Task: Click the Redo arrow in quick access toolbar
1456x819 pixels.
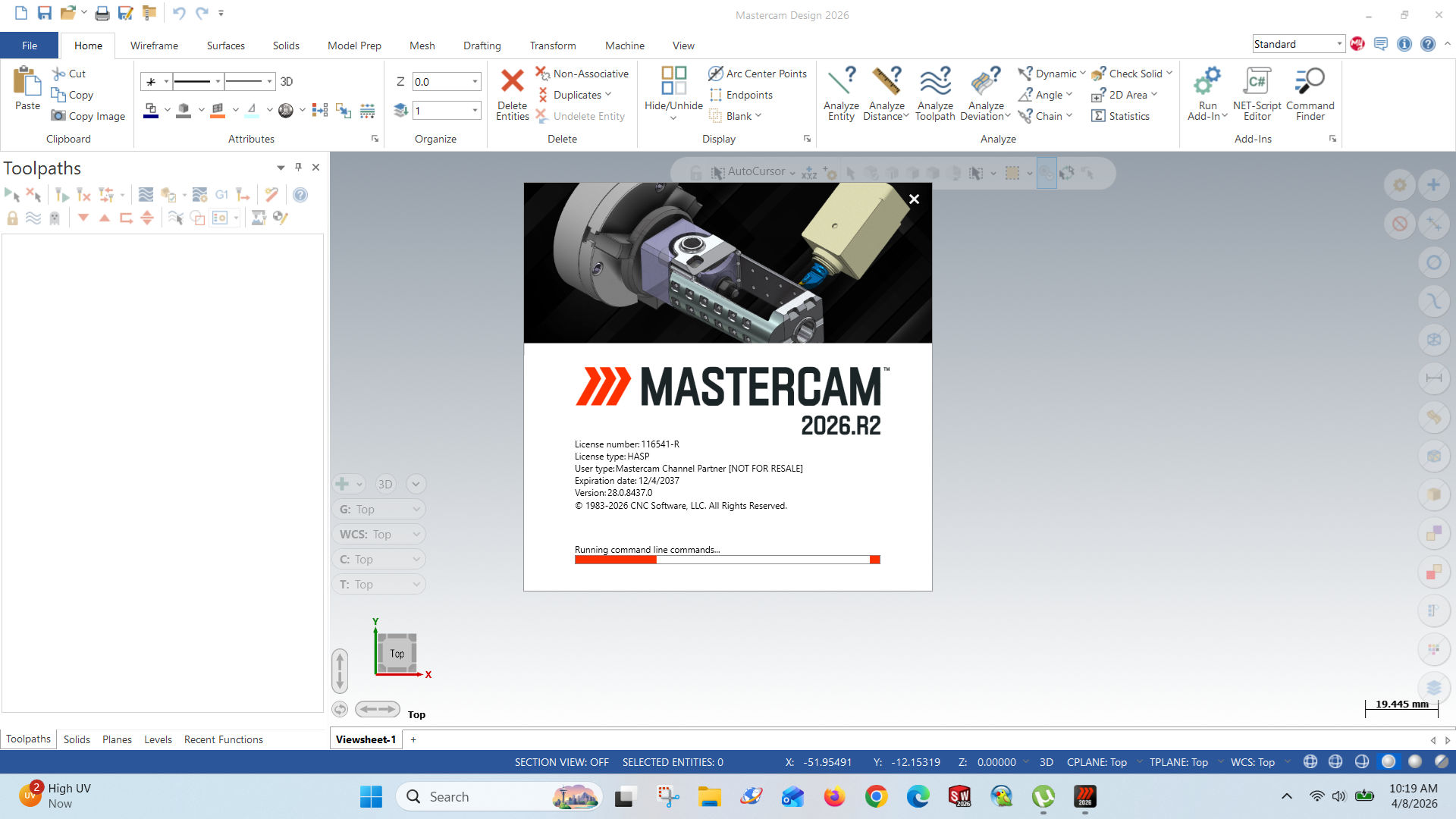Action: (201, 13)
